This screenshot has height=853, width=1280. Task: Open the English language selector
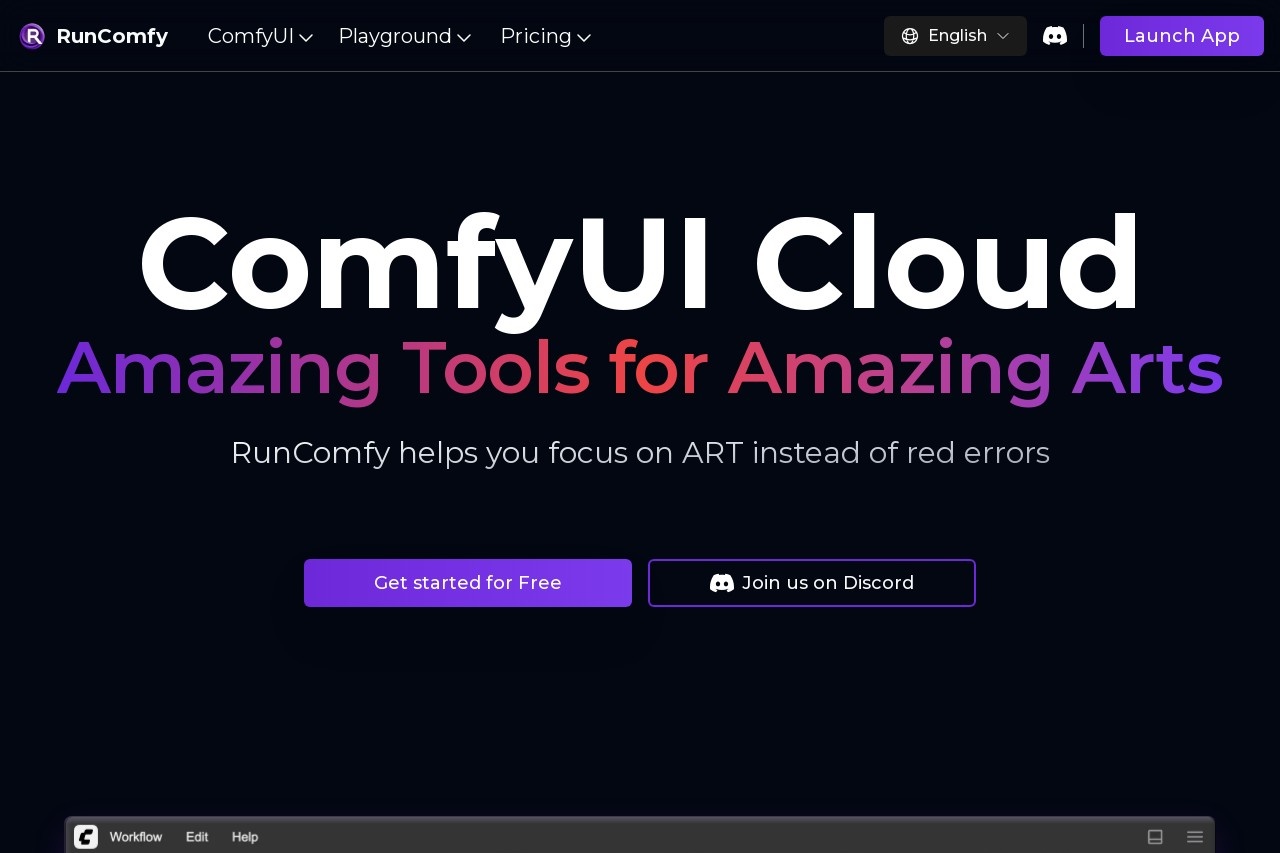(955, 36)
